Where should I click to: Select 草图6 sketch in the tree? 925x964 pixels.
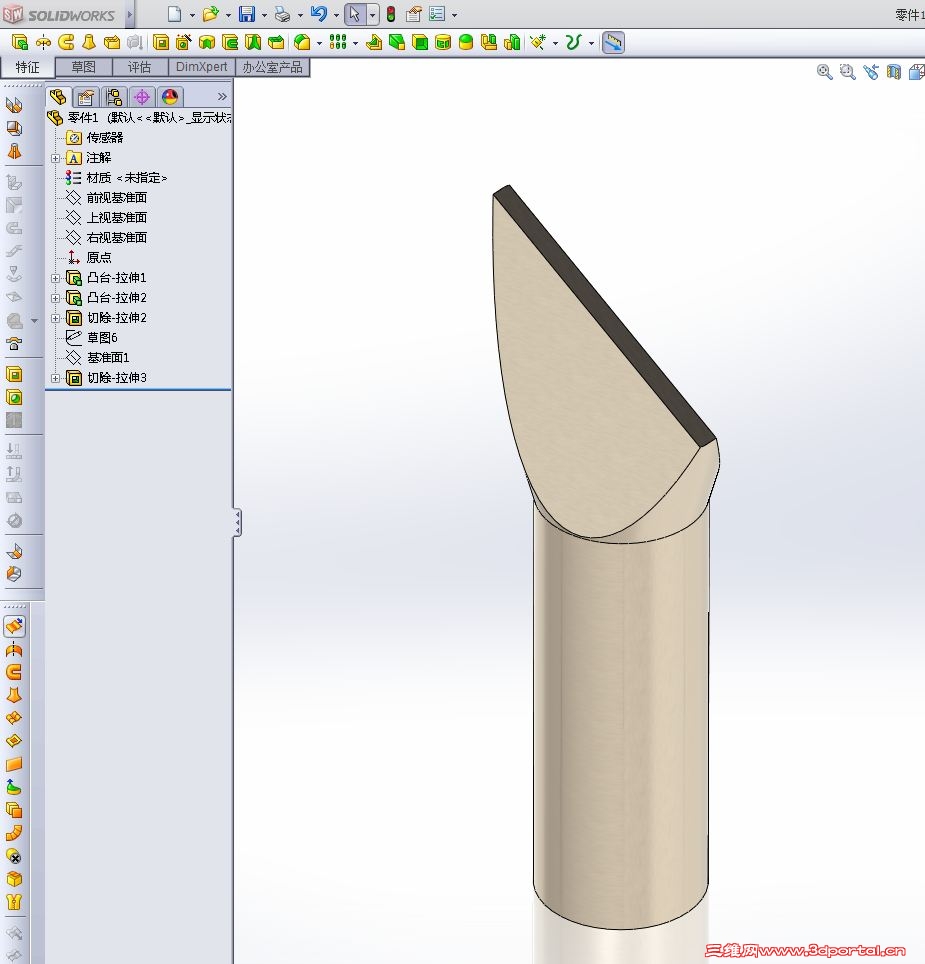coord(102,338)
